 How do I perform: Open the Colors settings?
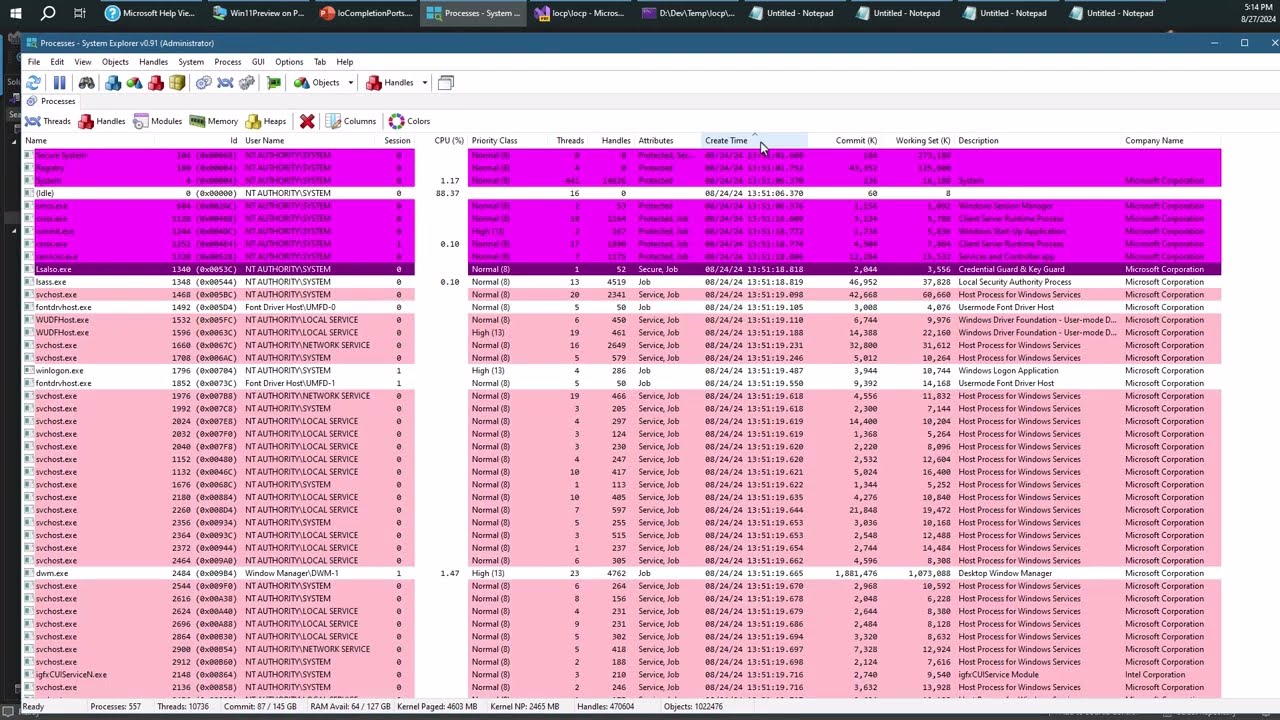tap(409, 121)
